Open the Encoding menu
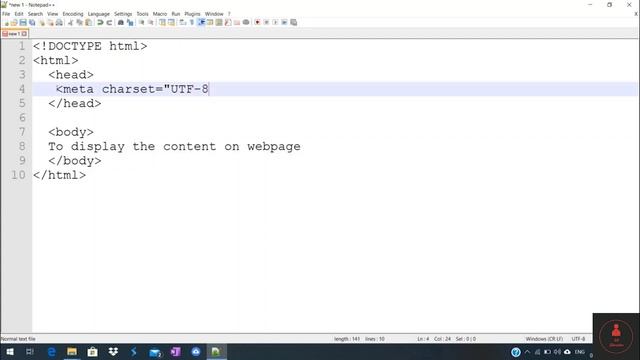The height and width of the screenshot is (360, 640). (x=73, y=14)
